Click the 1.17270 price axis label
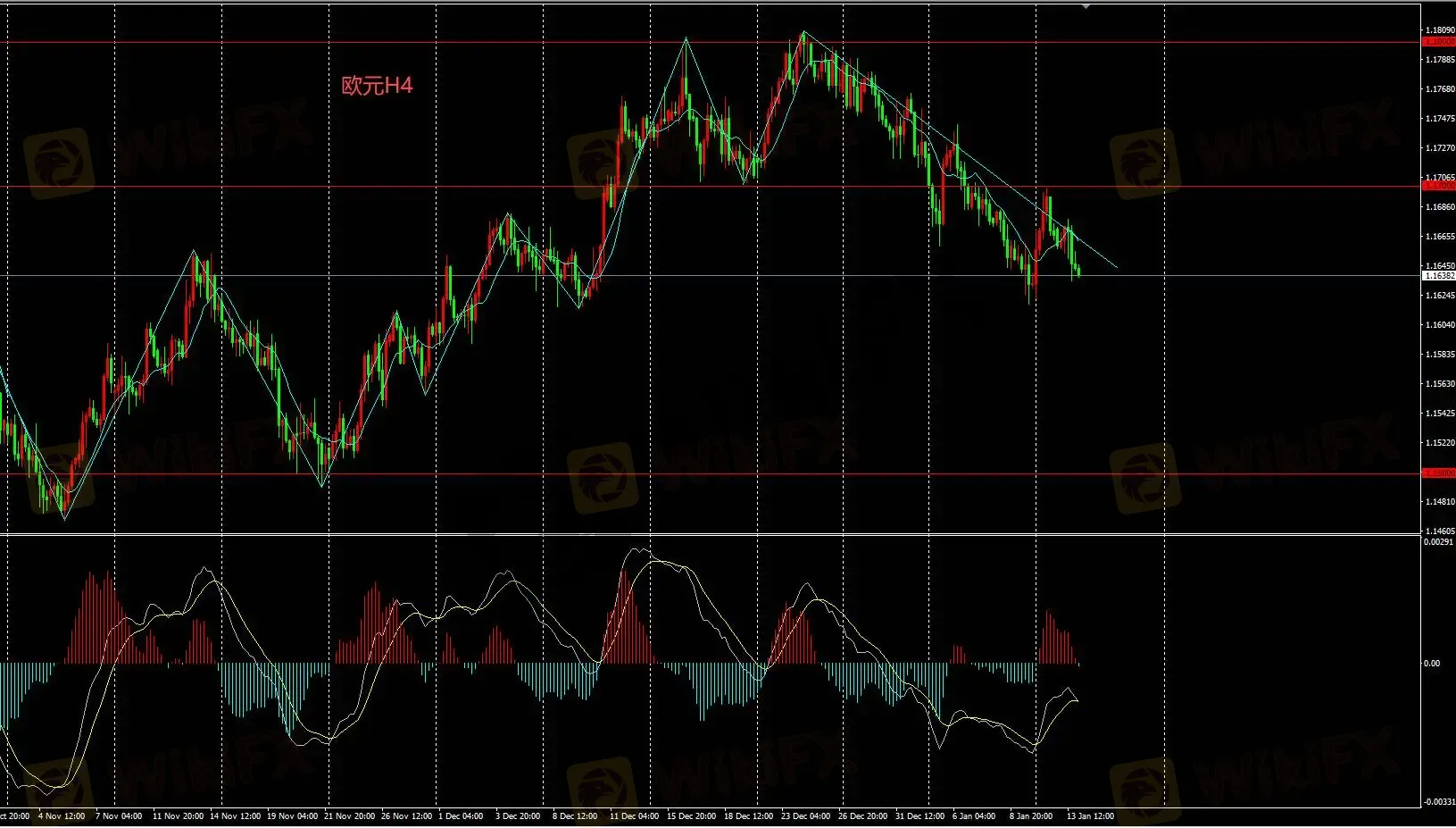The image size is (1456, 828). (1440, 148)
